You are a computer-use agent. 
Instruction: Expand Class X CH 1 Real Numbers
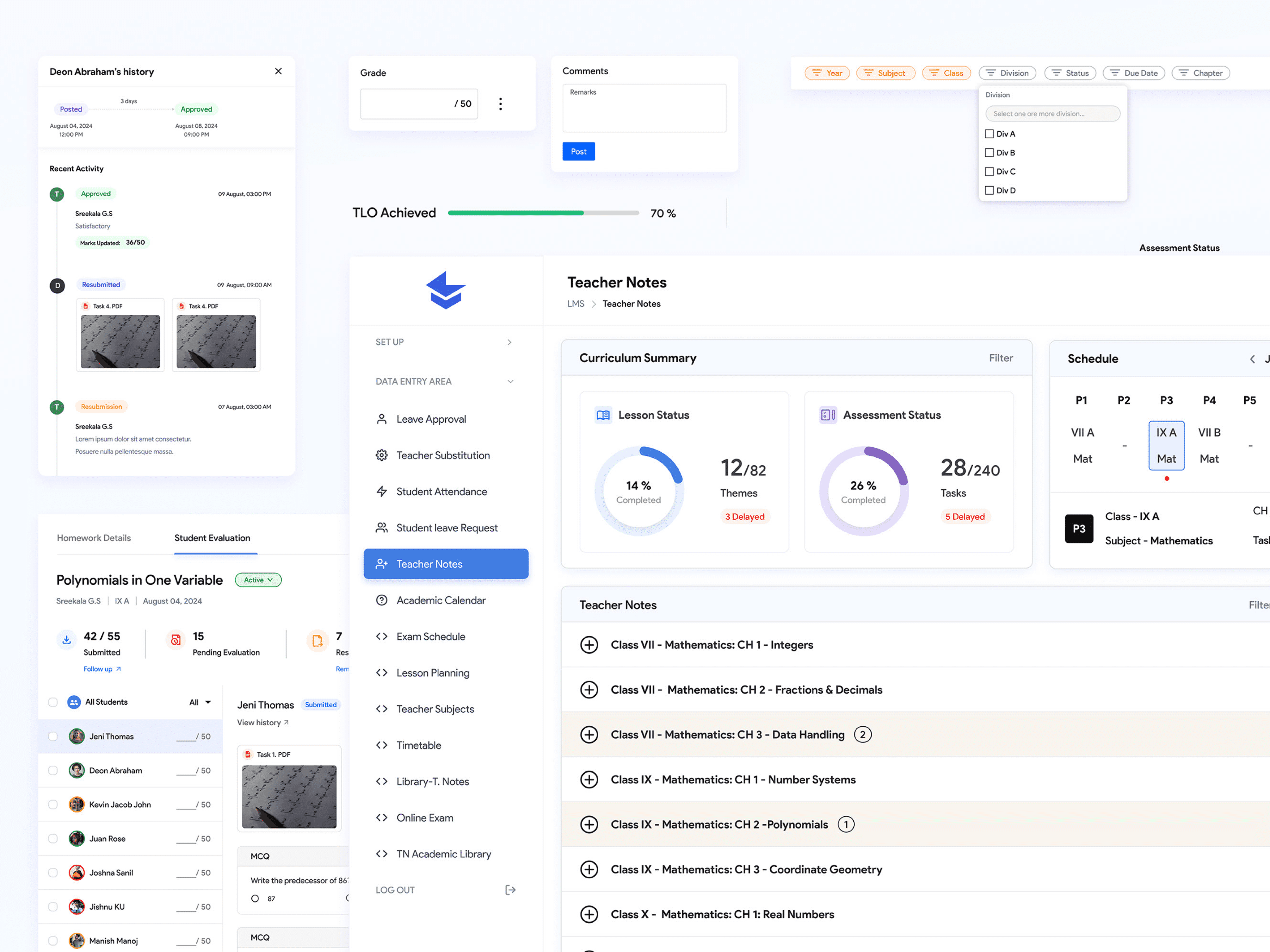tap(589, 914)
